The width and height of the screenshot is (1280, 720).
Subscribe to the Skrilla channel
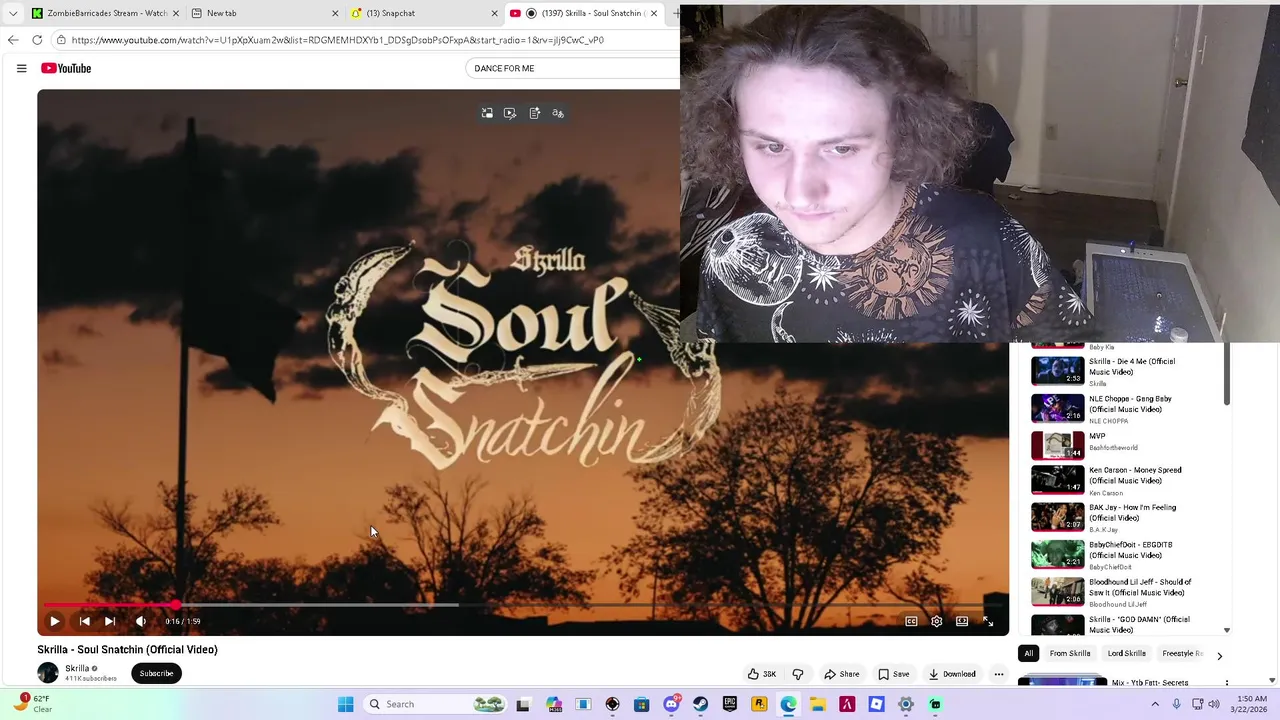point(156,673)
